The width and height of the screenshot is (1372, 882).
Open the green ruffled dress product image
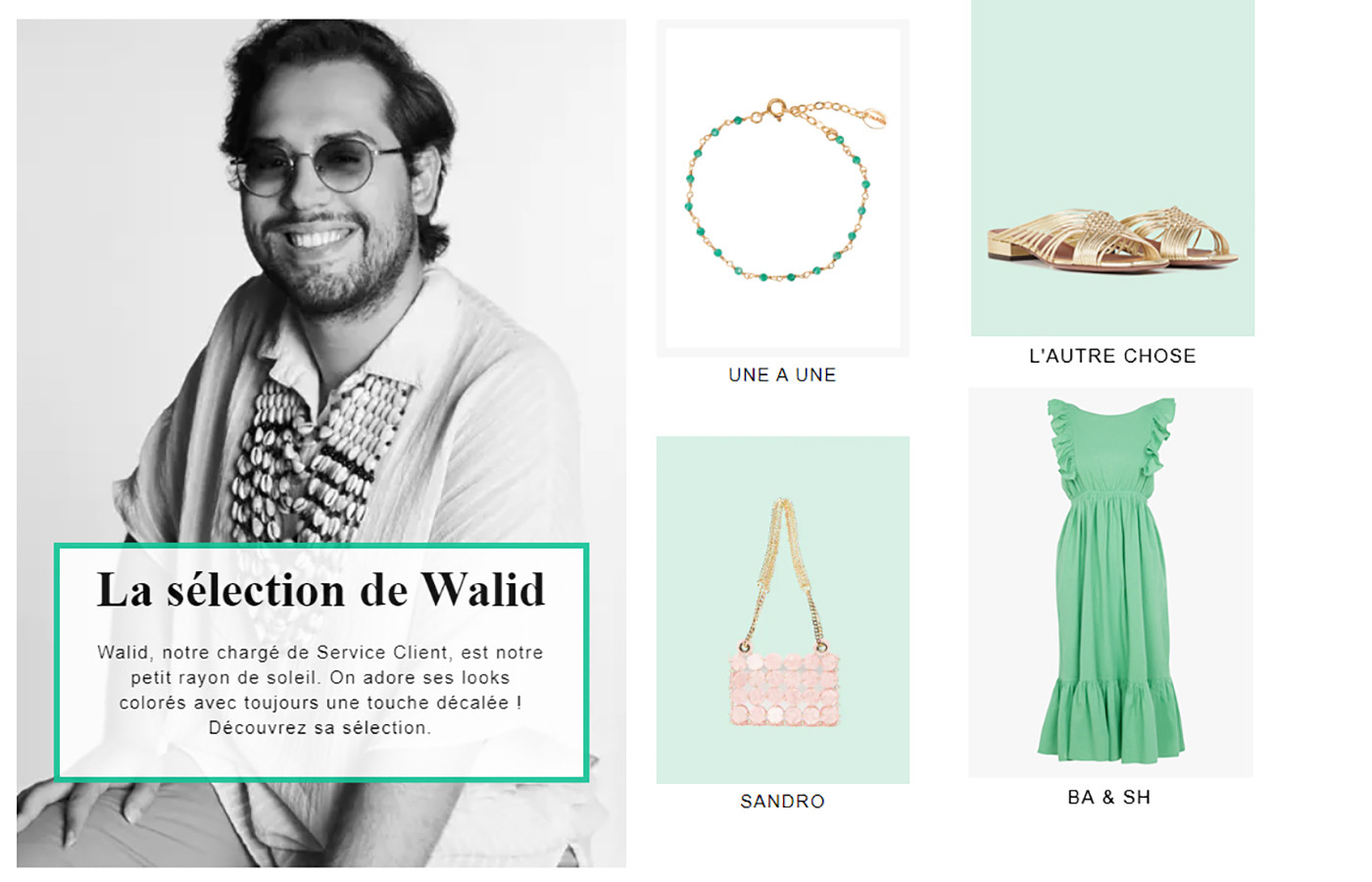1110,583
